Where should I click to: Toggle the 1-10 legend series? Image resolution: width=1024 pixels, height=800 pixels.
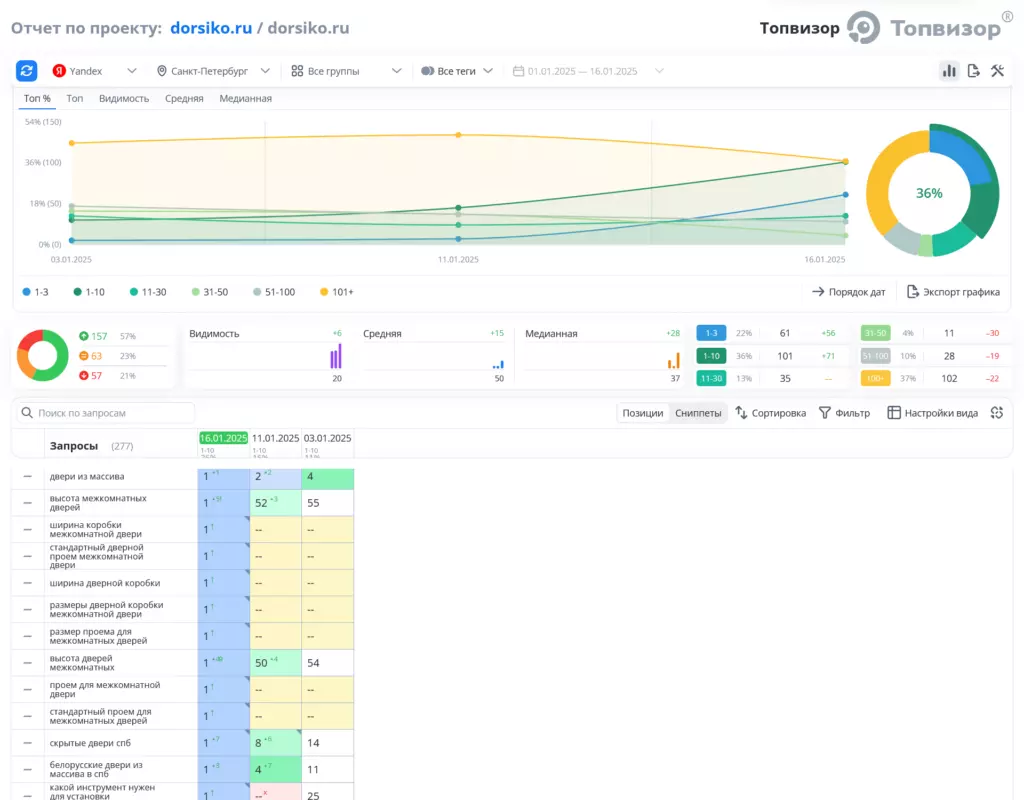89,292
